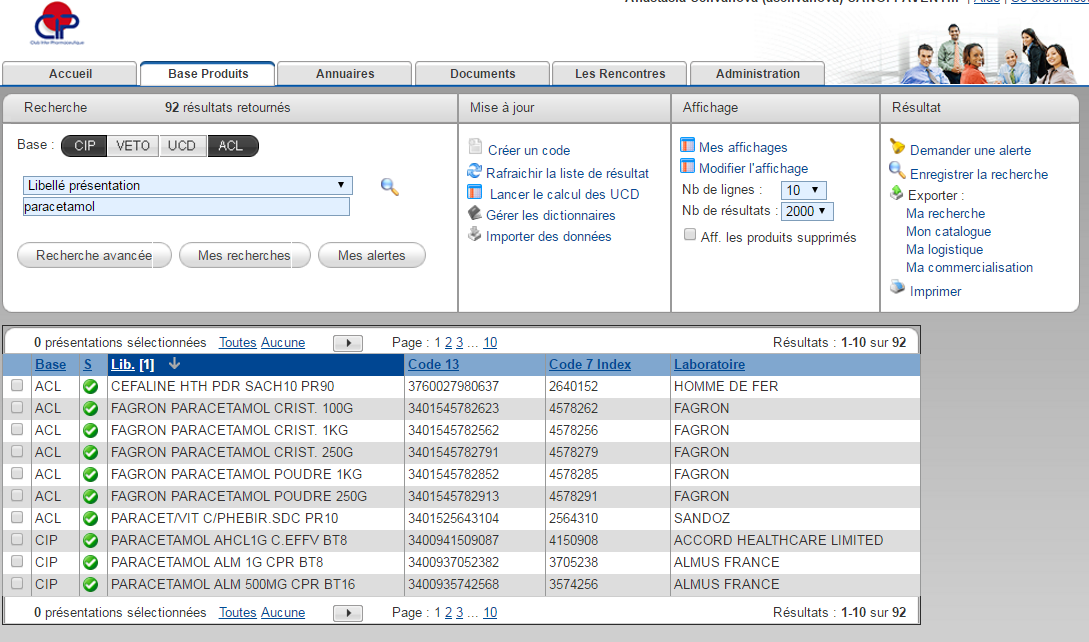Screen dimensions: 1089x642
Task: Click the Mes affichages icon
Action: (x=688, y=145)
